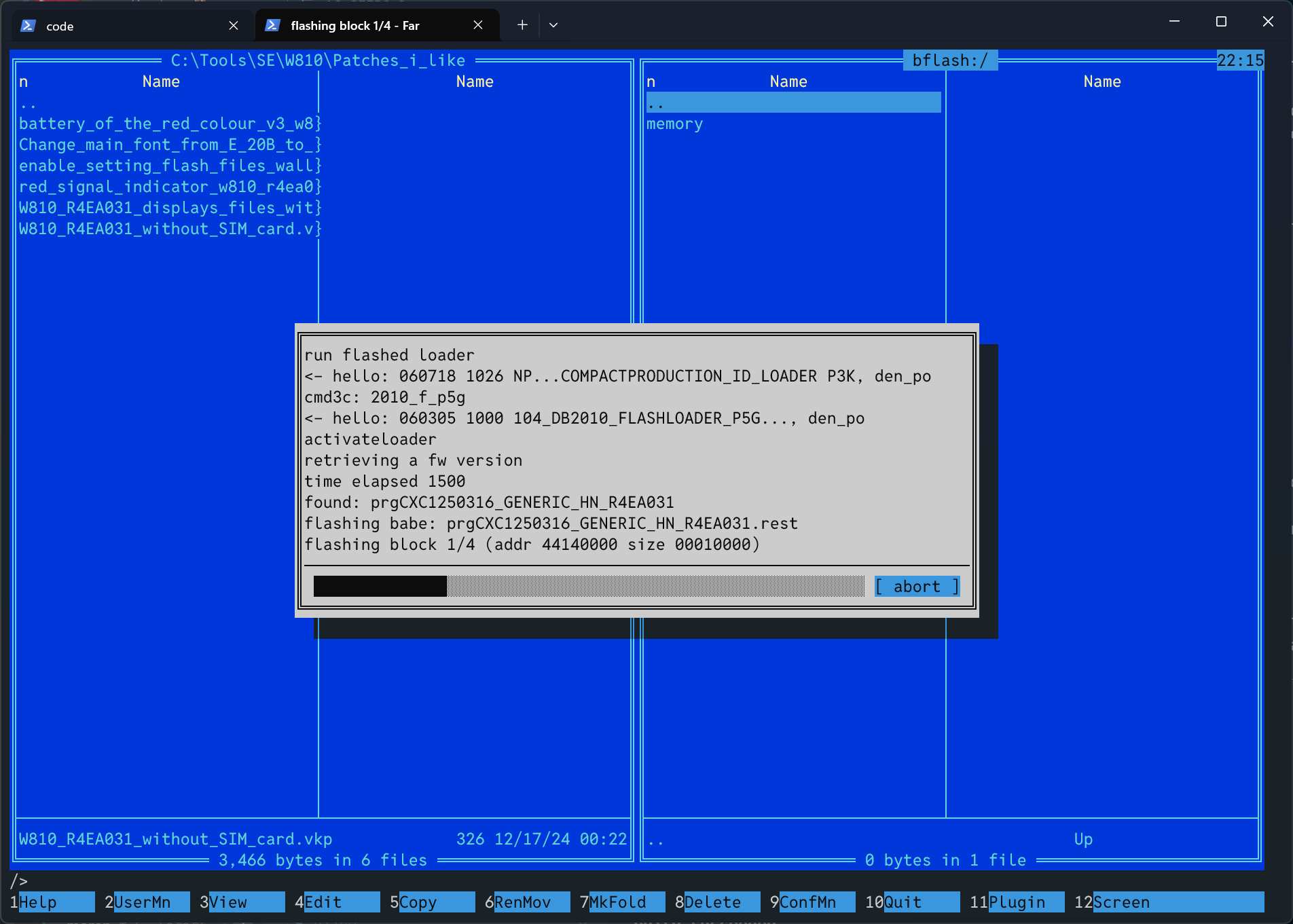The image size is (1293, 924).
Task: Close the 'flashing block 1/4 - Far' tab
Action: click(x=478, y=25)
